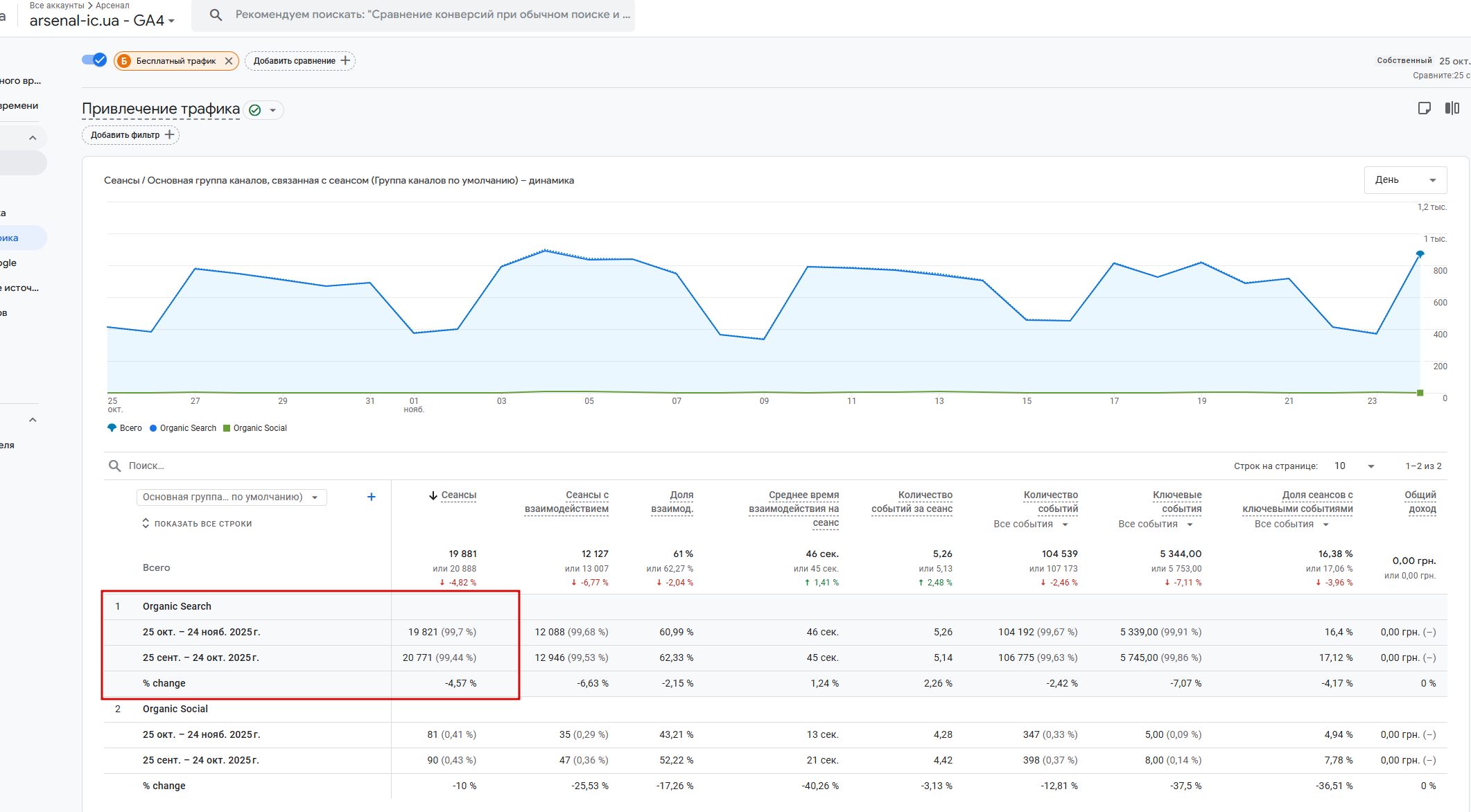Sort by Сеансы column header
Screen dimensions: 1471x812
pos(458,495)
